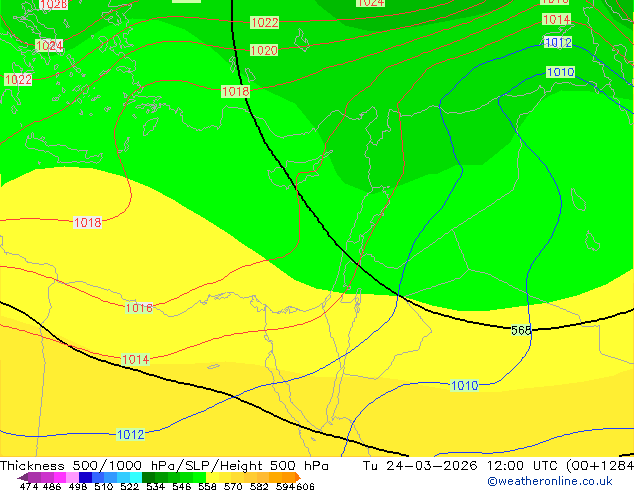Pick the cyan legend swatch
The height and width of the screenshot is (490, 634).
click(136, 477)
